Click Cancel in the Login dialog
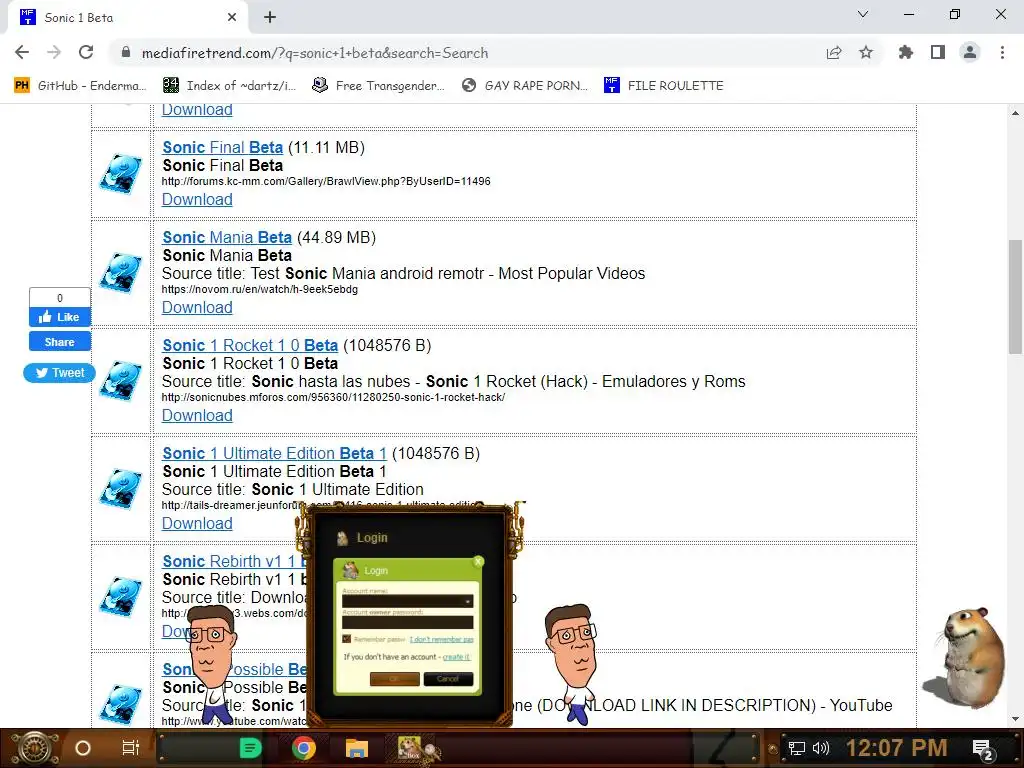 tap(448, 679)
